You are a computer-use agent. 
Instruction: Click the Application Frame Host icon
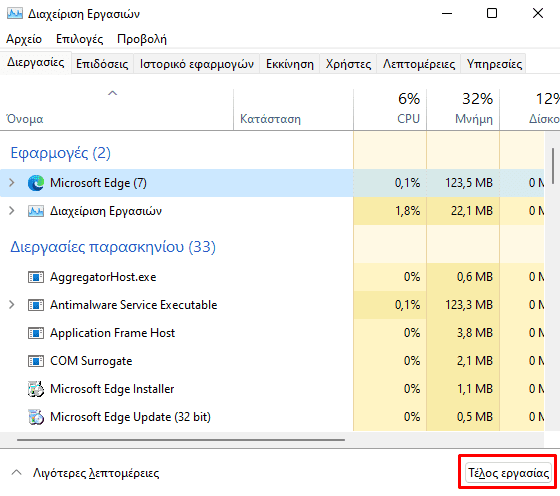36,333
